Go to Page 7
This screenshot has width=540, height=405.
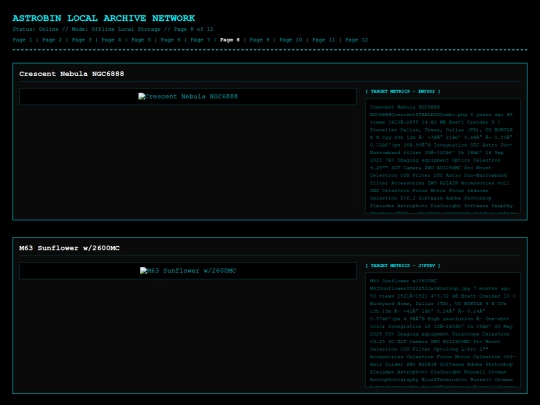pos(200,40)
